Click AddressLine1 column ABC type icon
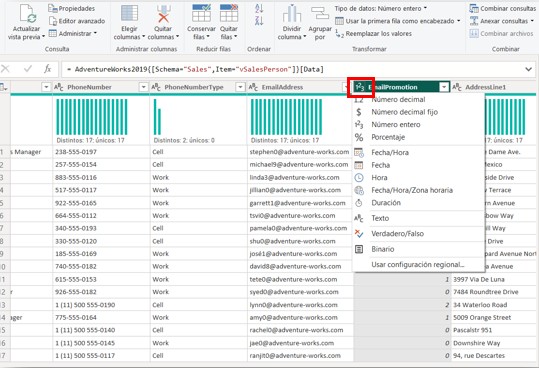The image size is (539, 368). click(457, 87)
